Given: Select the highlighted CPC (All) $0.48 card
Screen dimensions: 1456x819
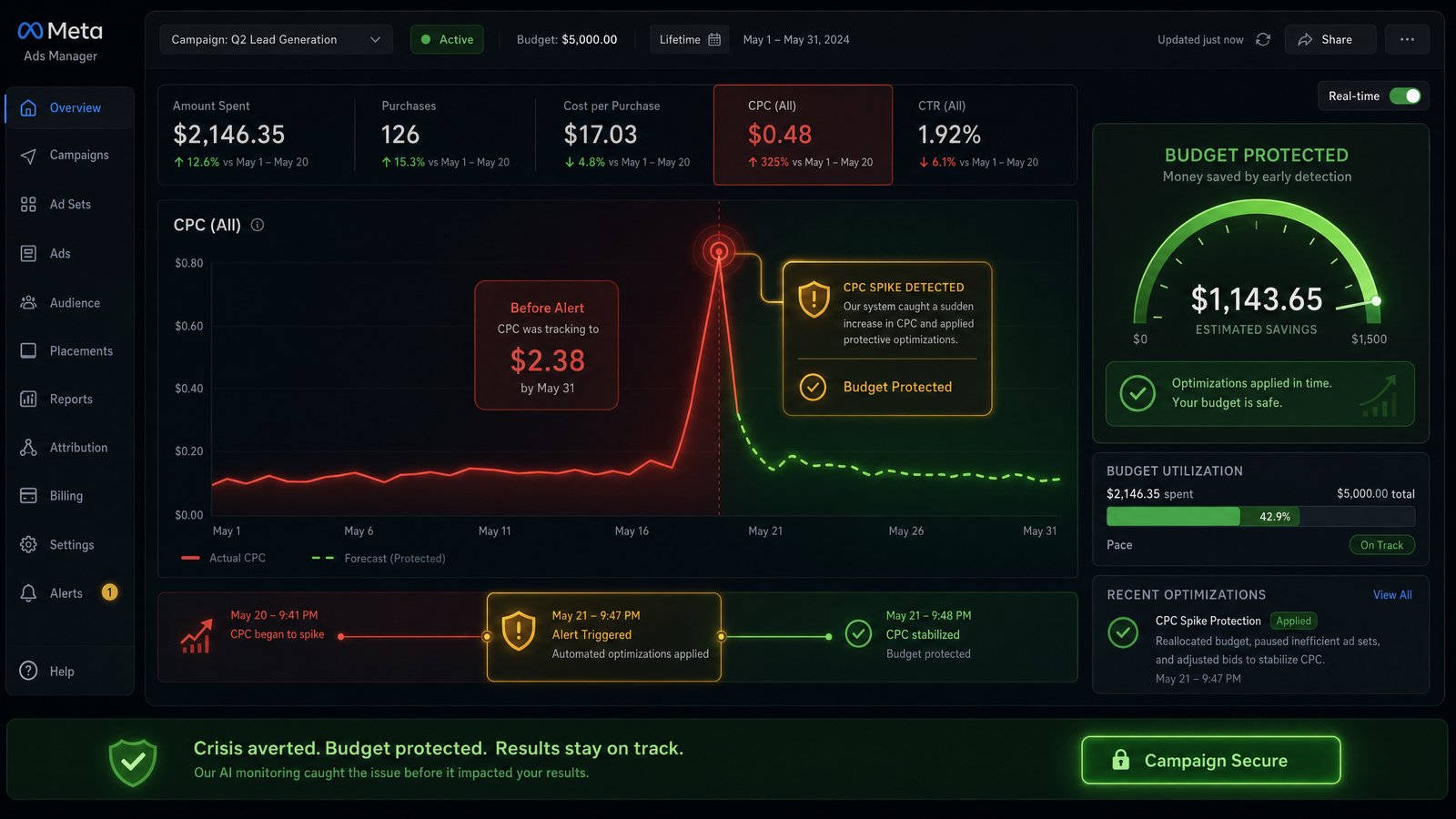Looking at the screenshot, I should [x=803, y=135].
